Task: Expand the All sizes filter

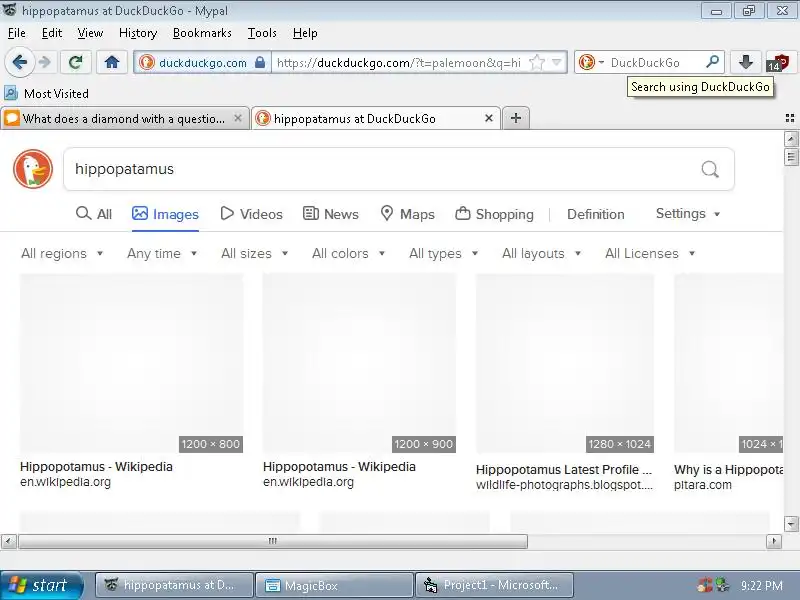Action: pos(255,253)
